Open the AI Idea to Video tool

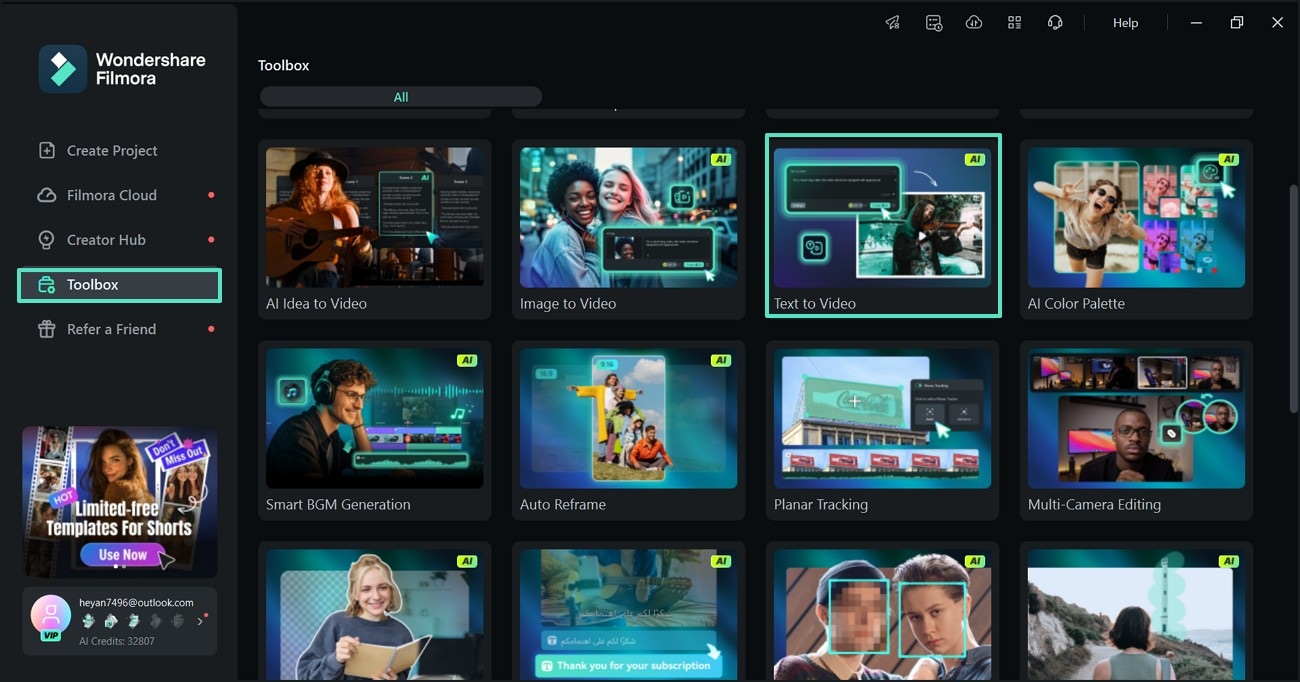375,229
